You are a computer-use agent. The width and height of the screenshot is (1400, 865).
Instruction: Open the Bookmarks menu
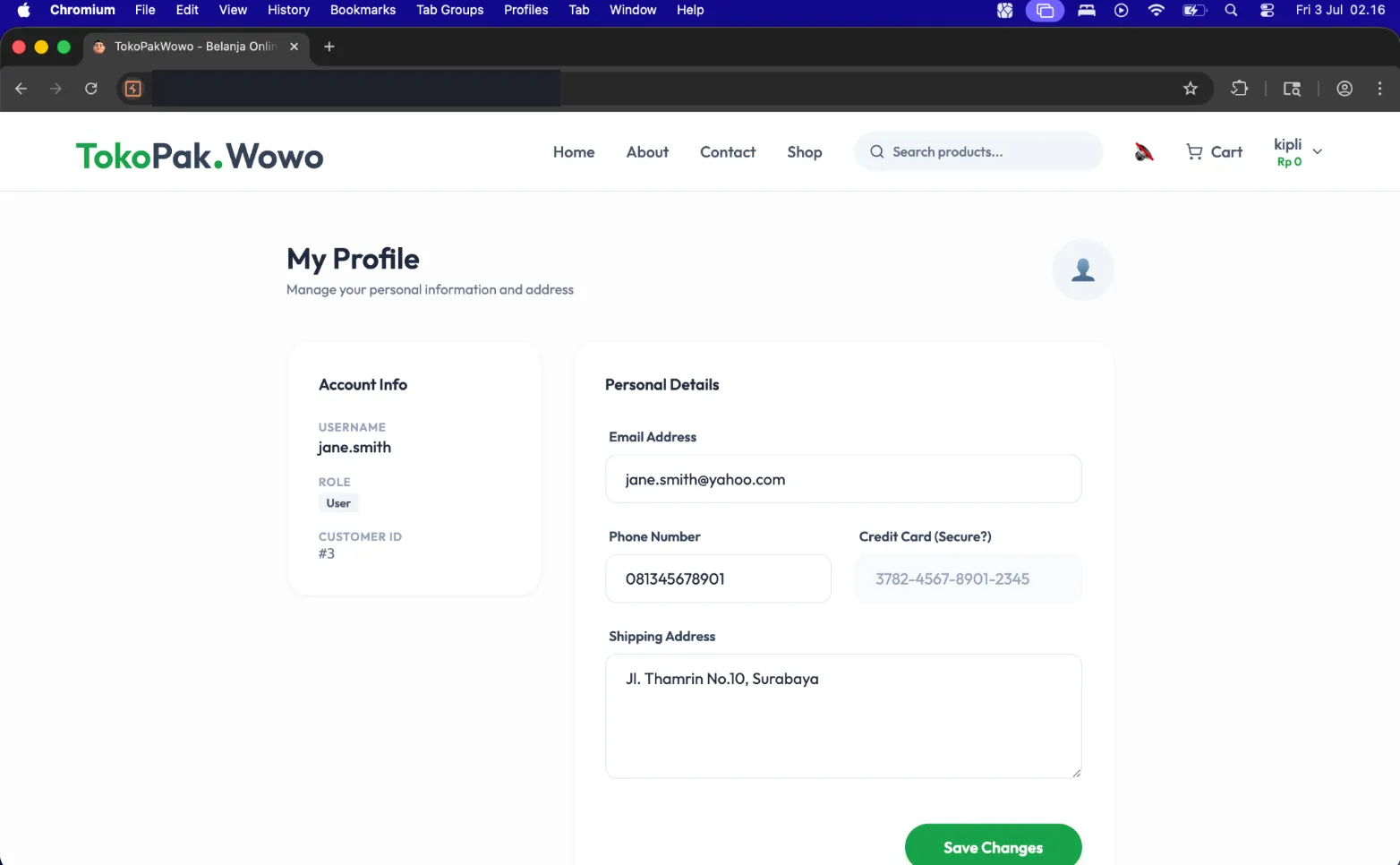(x=363, y=10)
